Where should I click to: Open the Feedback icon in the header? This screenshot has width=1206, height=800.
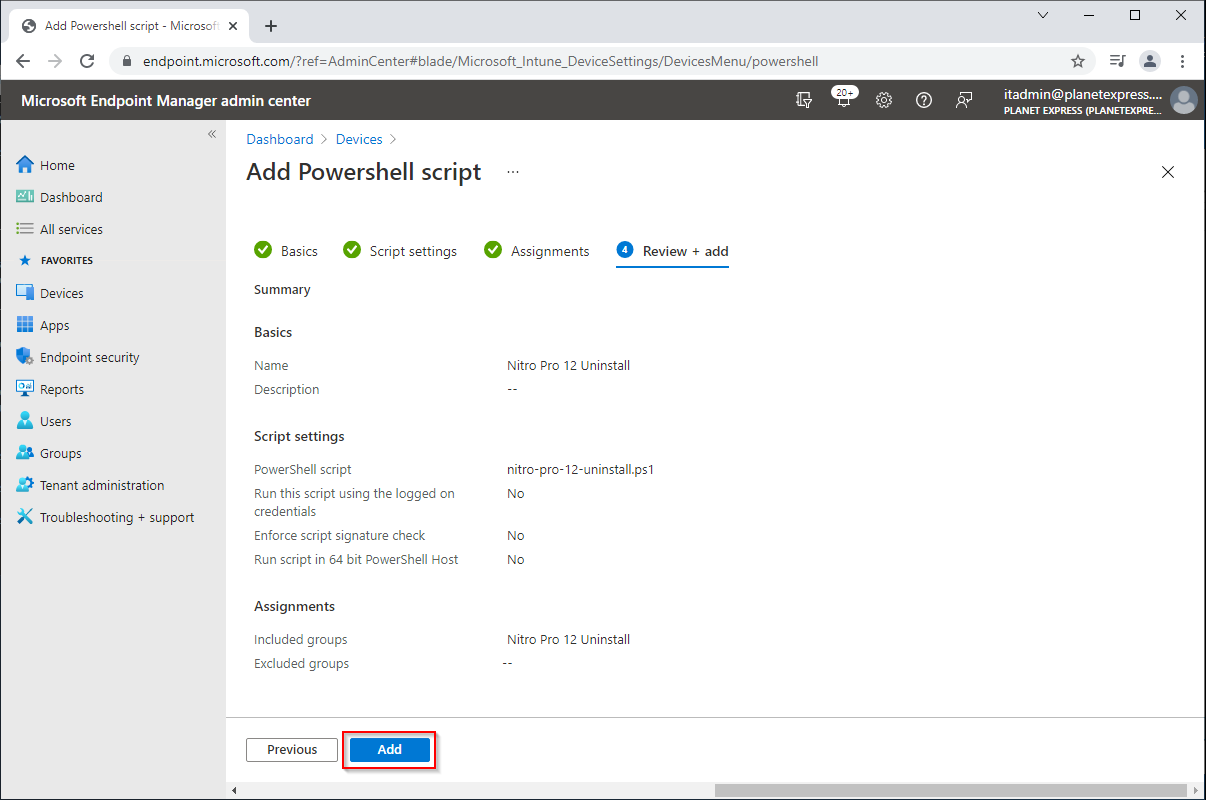[x=964, y=100]
